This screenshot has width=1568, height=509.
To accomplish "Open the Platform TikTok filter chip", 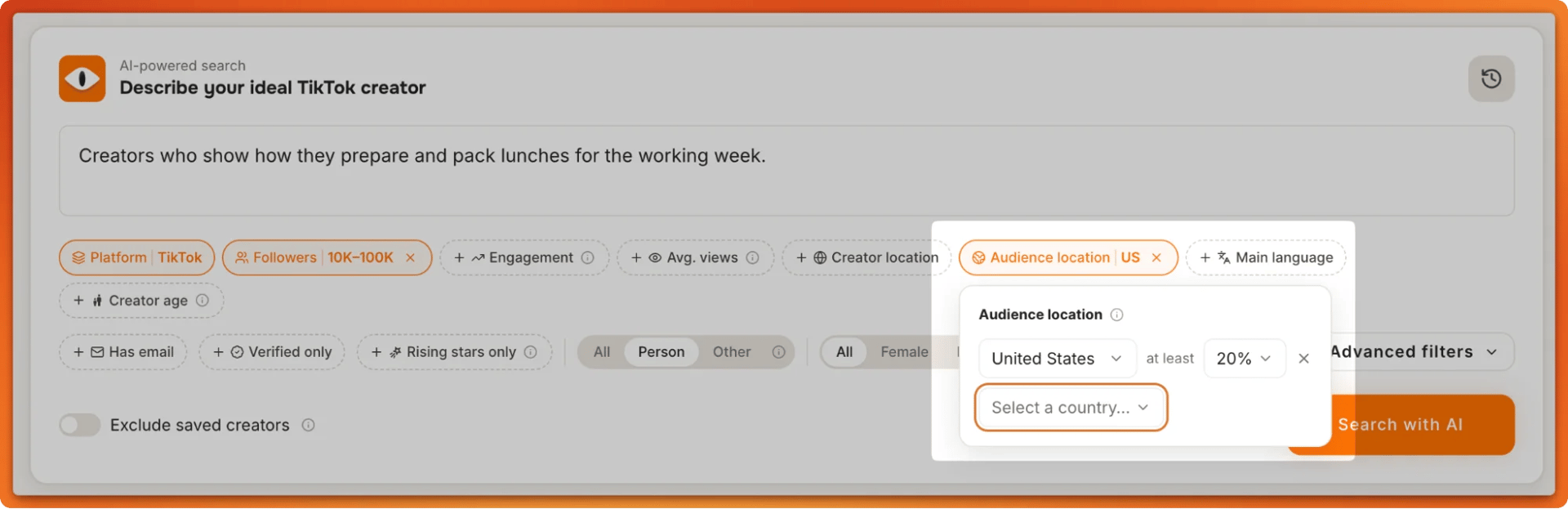I will pos(137,257).
